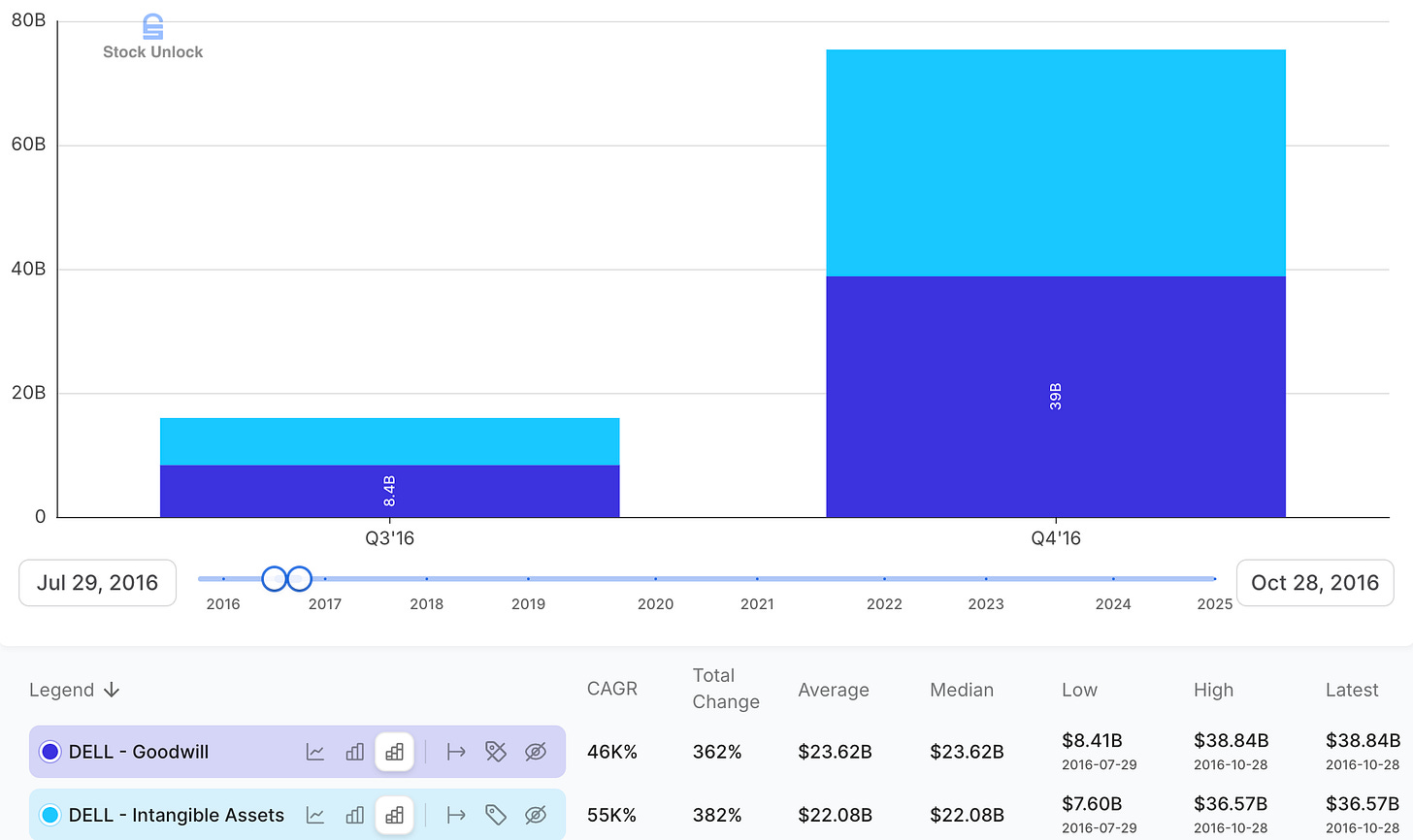
Task: Open the Jul 29, 2016 start date field
Action: (97, 583)
